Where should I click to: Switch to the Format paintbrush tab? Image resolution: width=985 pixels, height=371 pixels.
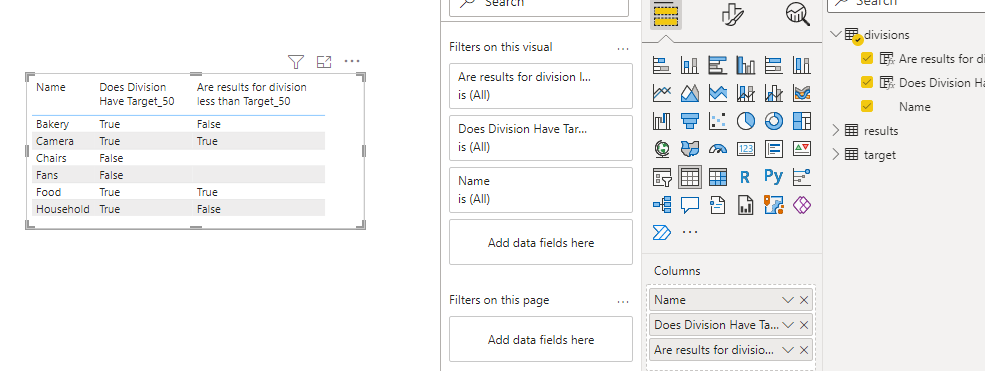(732, 14)
